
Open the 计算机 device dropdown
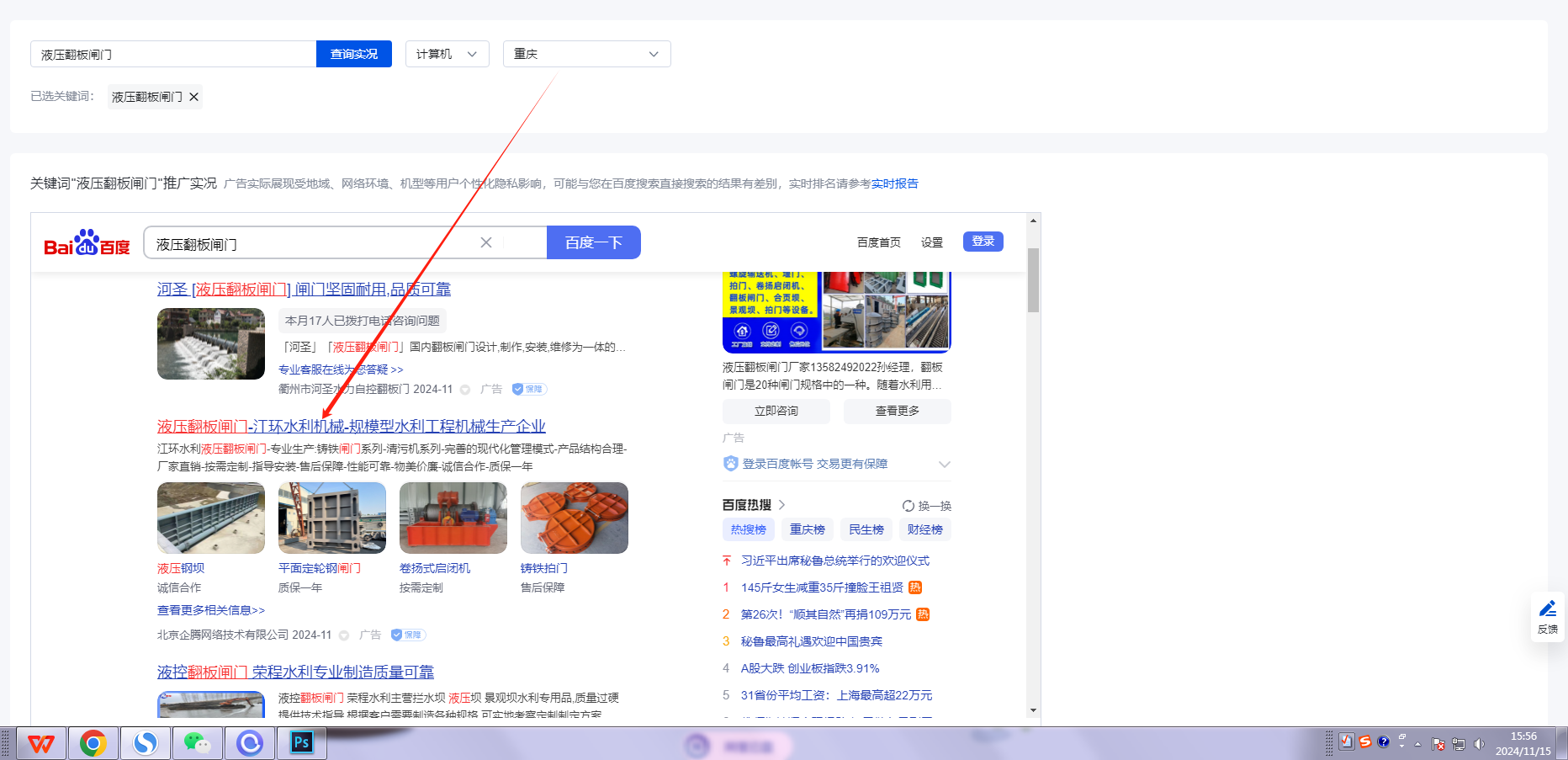[x=447, y=54]
